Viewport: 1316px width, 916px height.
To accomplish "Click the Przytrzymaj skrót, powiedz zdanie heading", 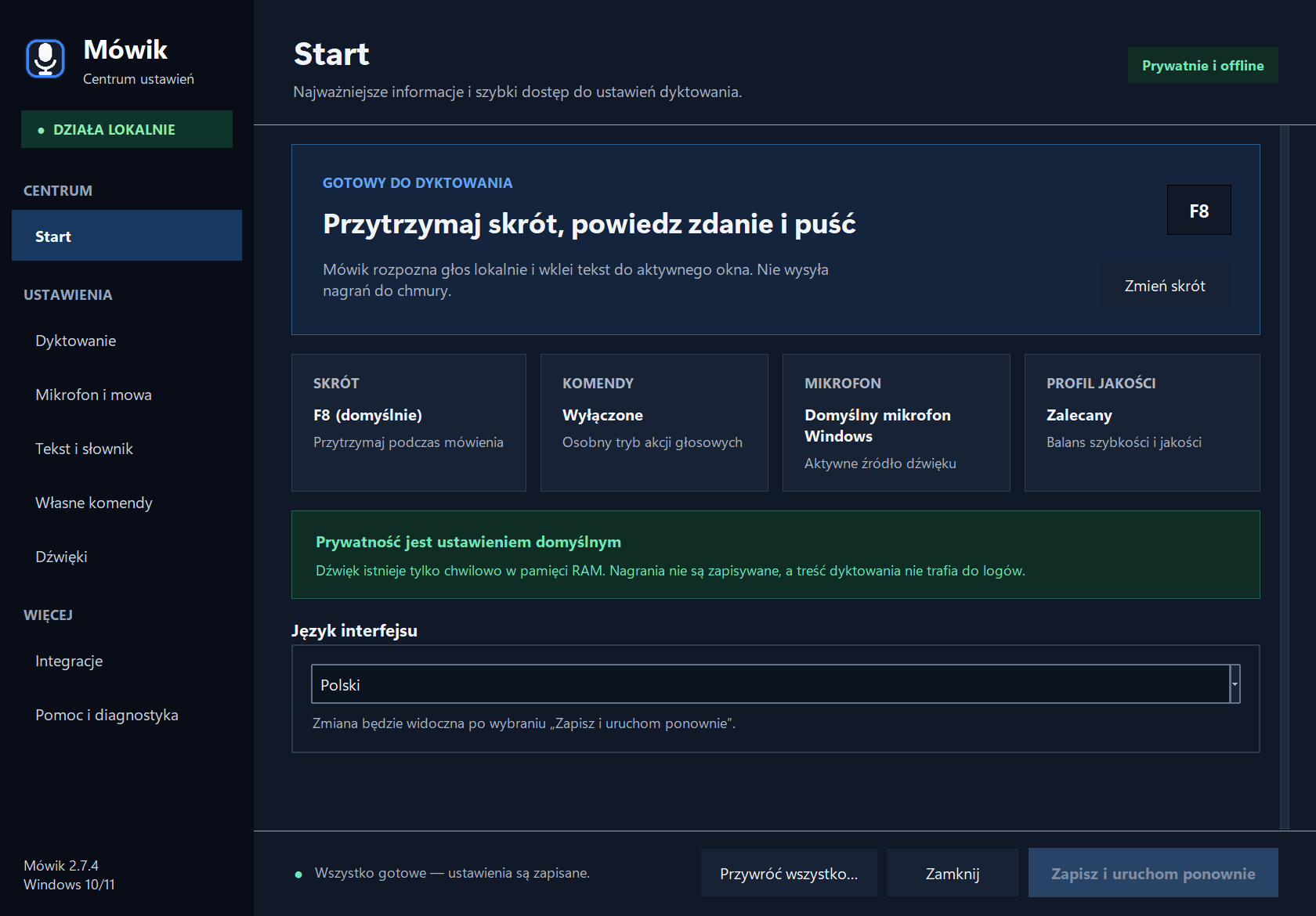I will [x=589, y=224].
